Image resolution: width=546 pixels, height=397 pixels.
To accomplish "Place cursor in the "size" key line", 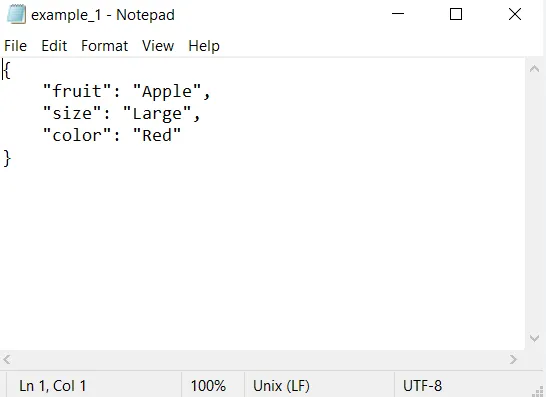I will point(122,114).
